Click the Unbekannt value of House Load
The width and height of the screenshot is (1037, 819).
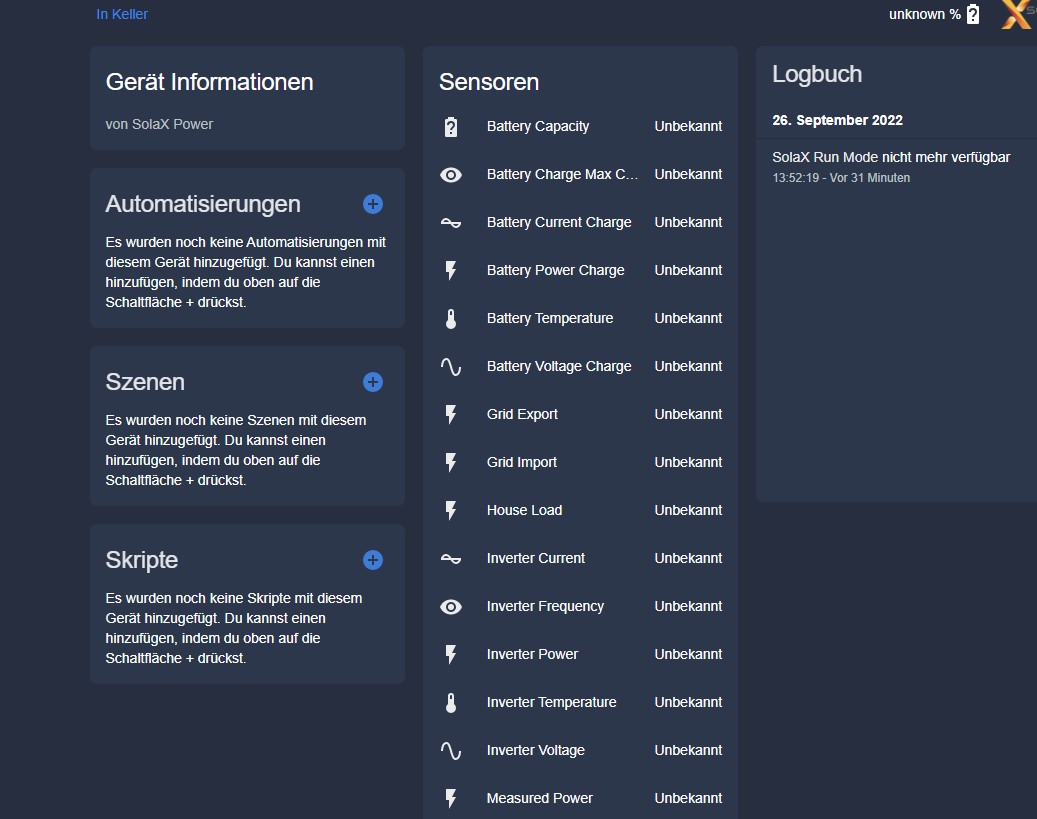point(688,510)
